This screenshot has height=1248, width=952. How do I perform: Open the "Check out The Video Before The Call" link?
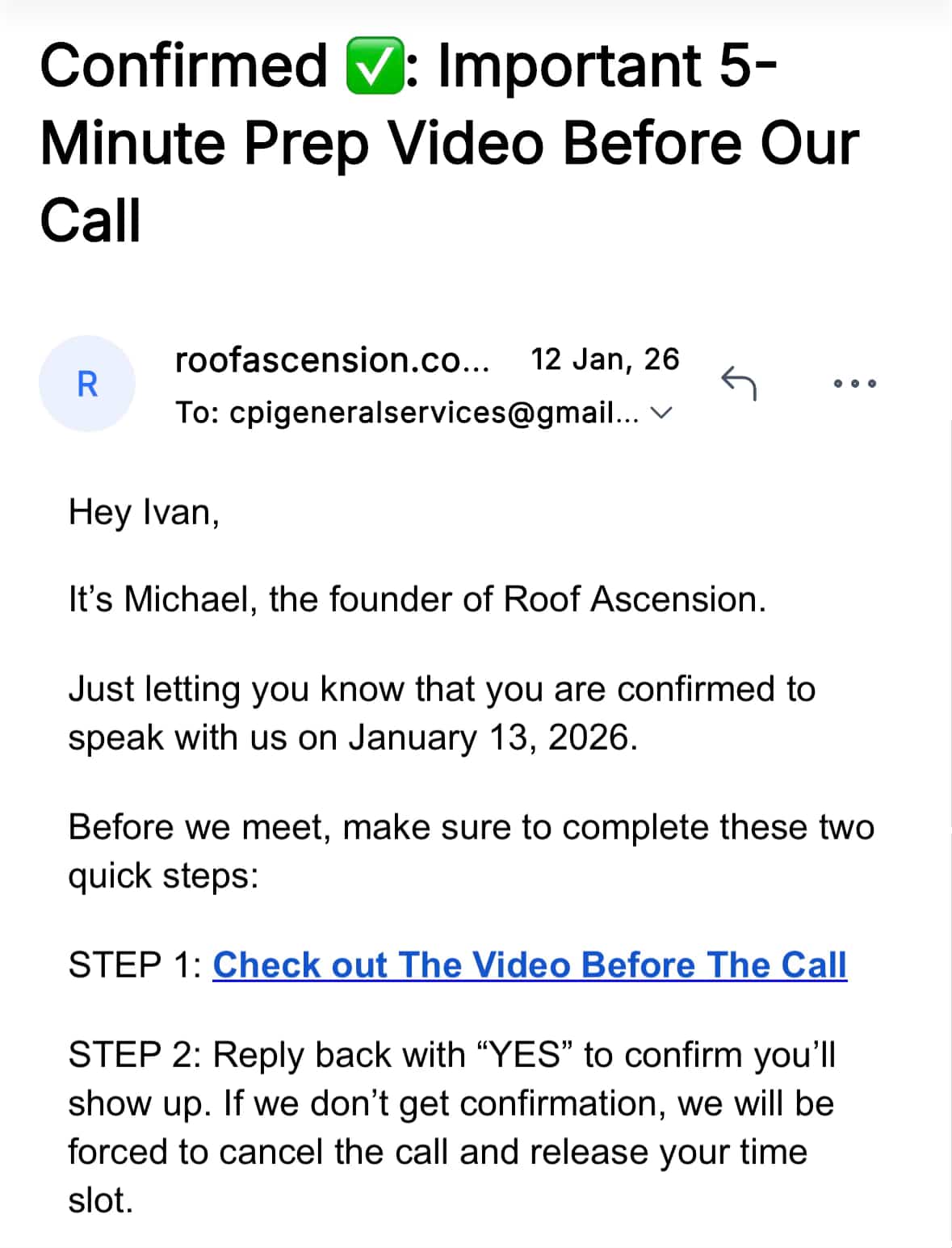point(528,965)
